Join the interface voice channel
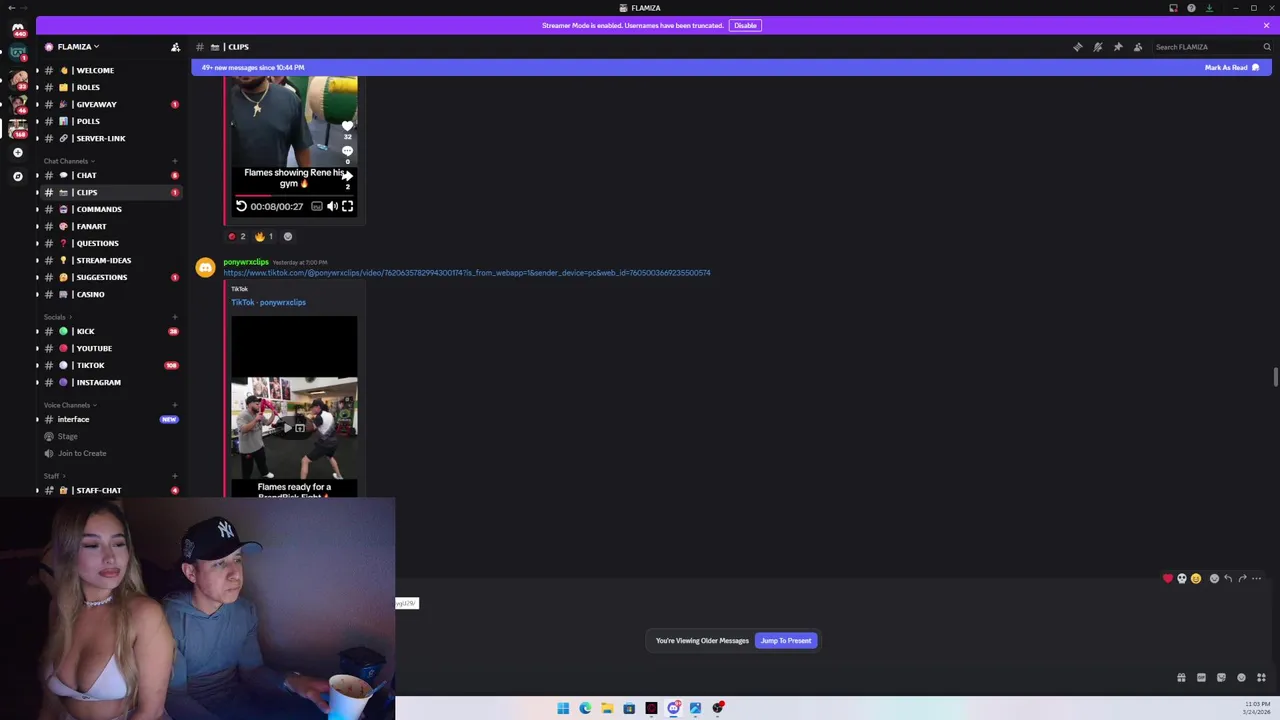1280x720 pixels. [110, 419]
